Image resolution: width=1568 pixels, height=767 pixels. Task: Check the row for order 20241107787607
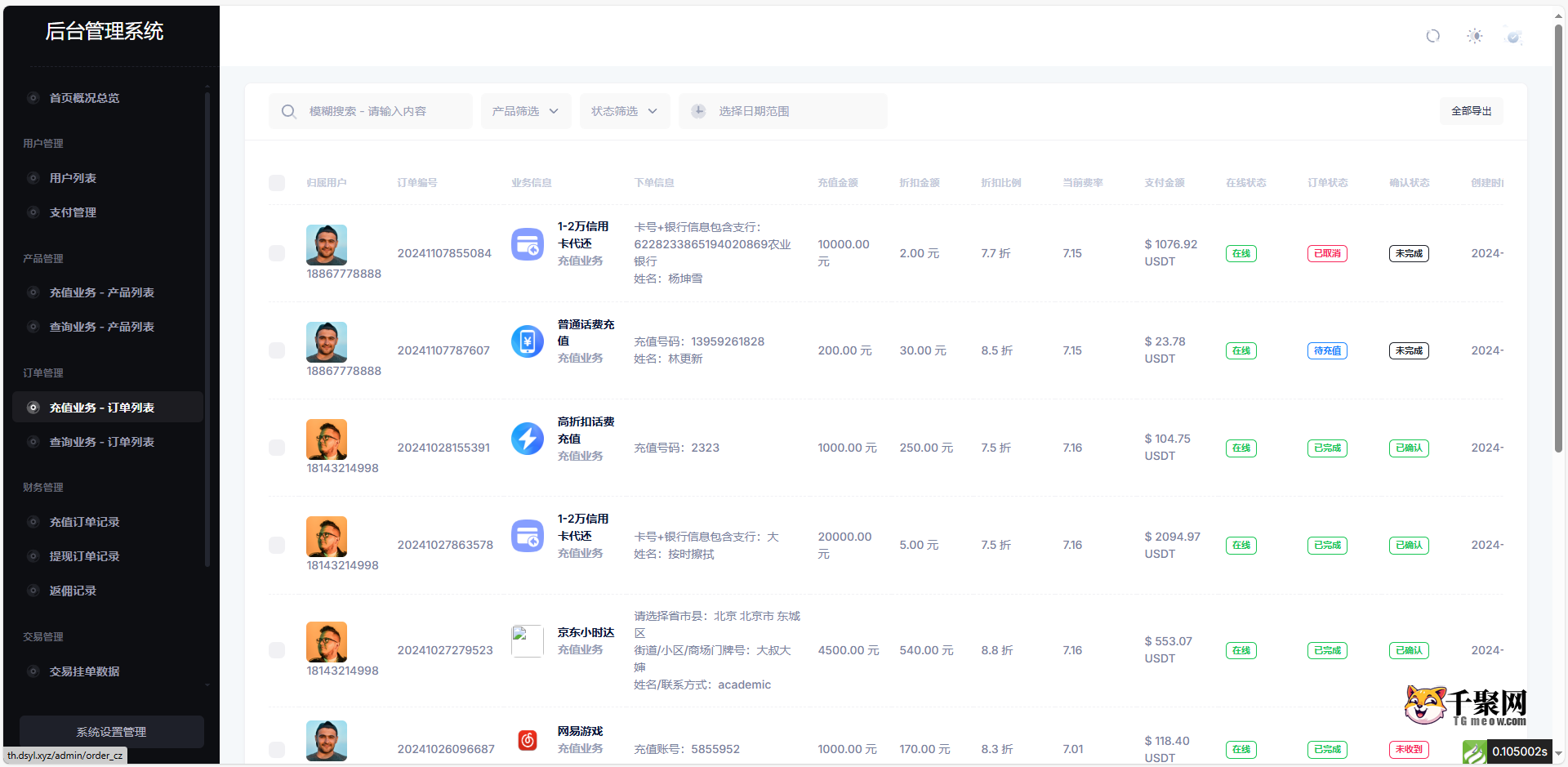coord(277,350)
